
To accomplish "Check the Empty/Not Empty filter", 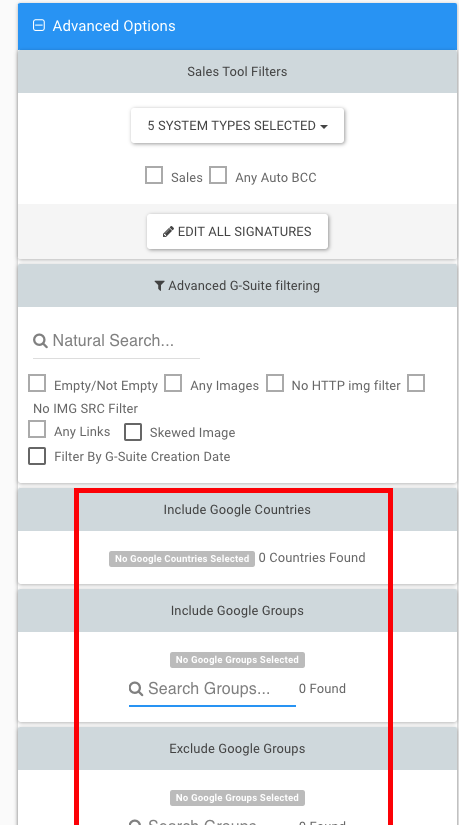I will pyautogui.click(x=37, y=384).
